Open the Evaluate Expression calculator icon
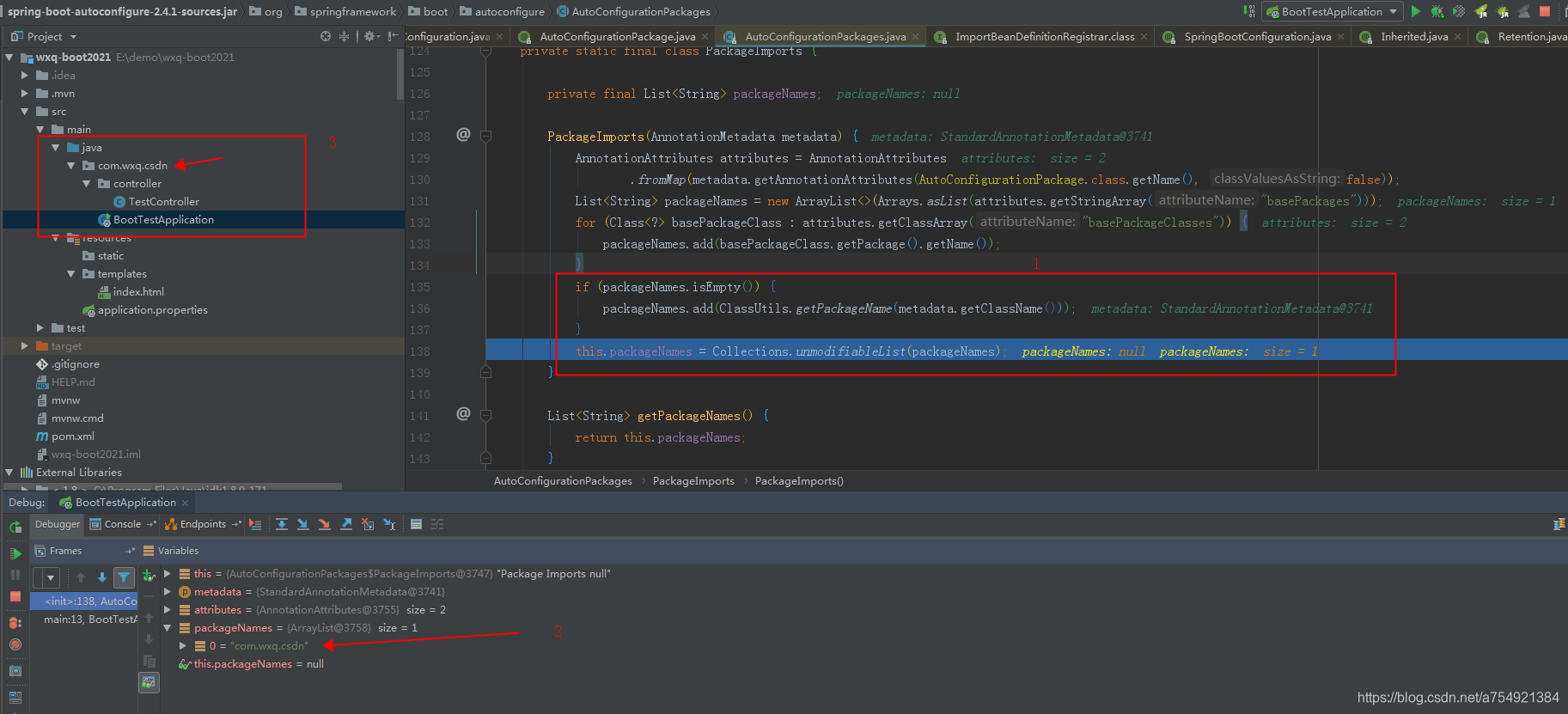The height and width of the screenshot is (714, 1568). (416, 524)
